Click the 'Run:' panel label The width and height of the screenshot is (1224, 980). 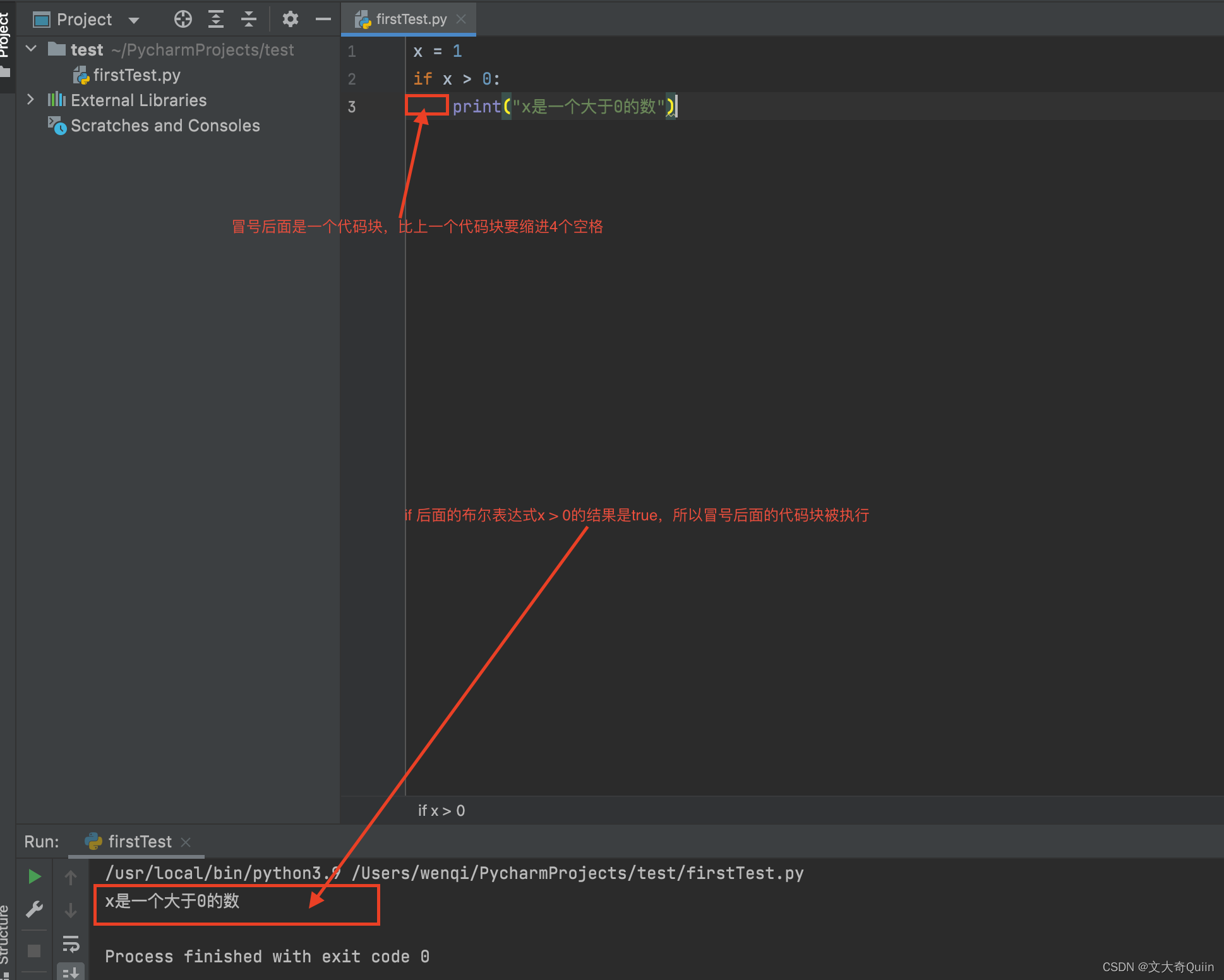[x=42, y=842]
